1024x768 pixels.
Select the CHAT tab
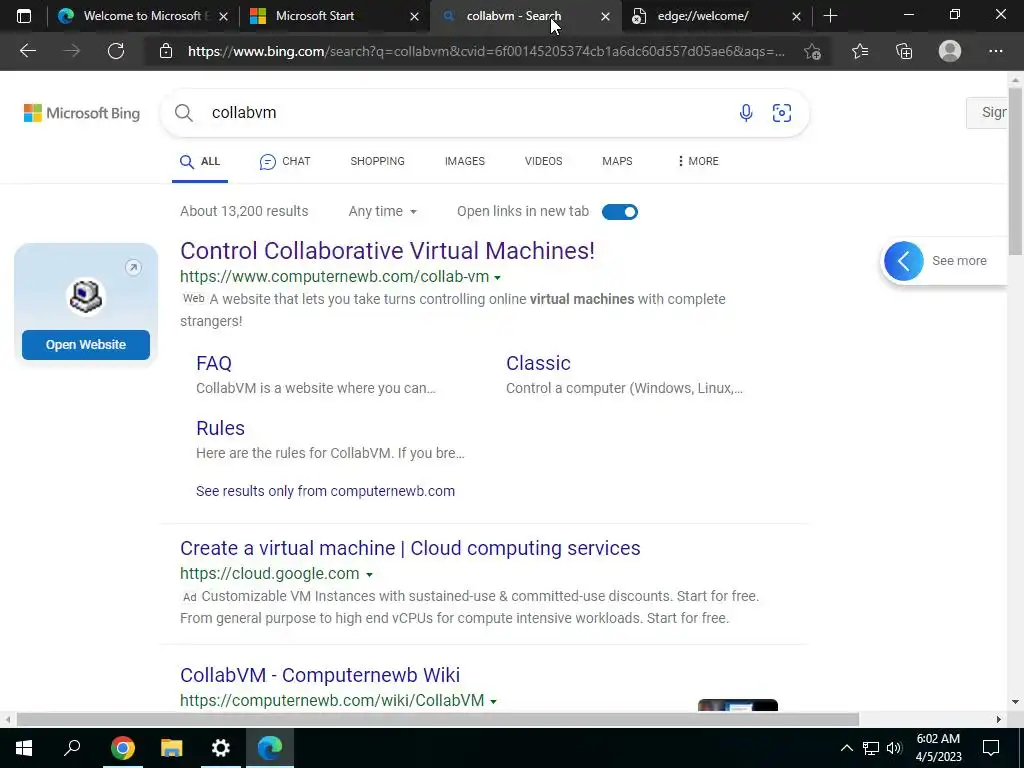click(285, 161)
